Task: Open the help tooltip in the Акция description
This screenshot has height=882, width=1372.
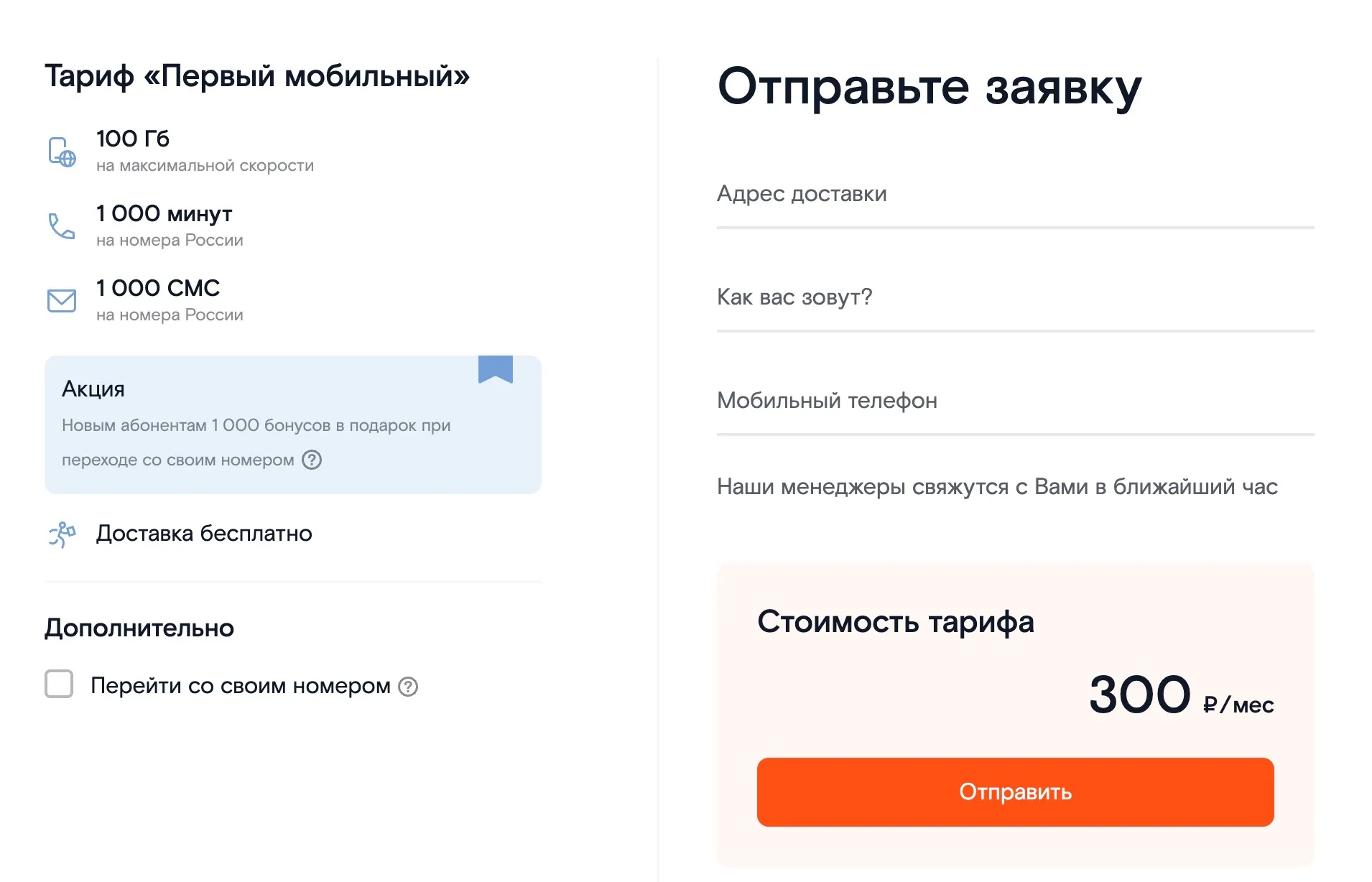Action: pyautogui.click(x=312, y=460)
